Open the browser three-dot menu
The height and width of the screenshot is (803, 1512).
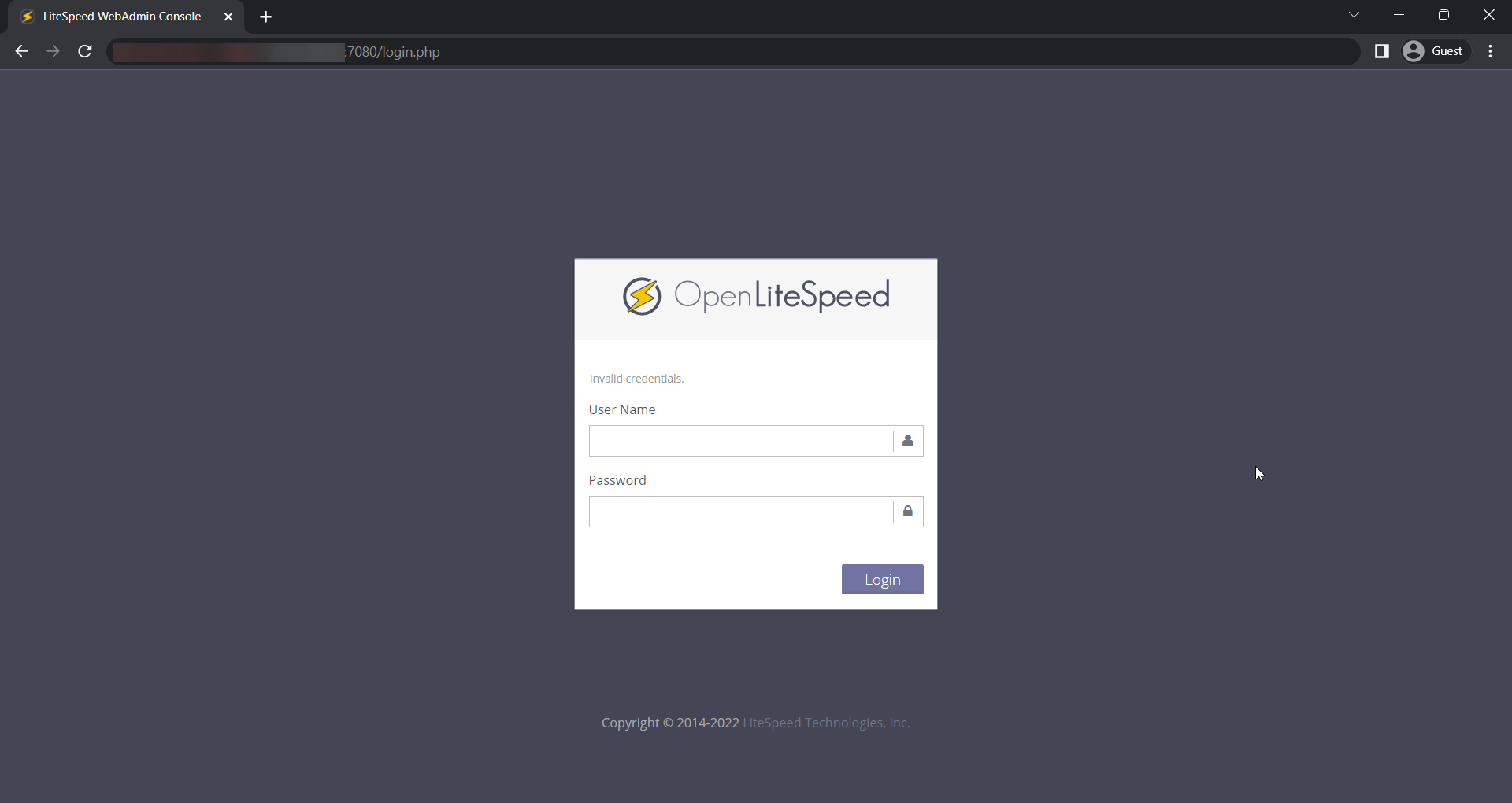[x=1491, y=51]
